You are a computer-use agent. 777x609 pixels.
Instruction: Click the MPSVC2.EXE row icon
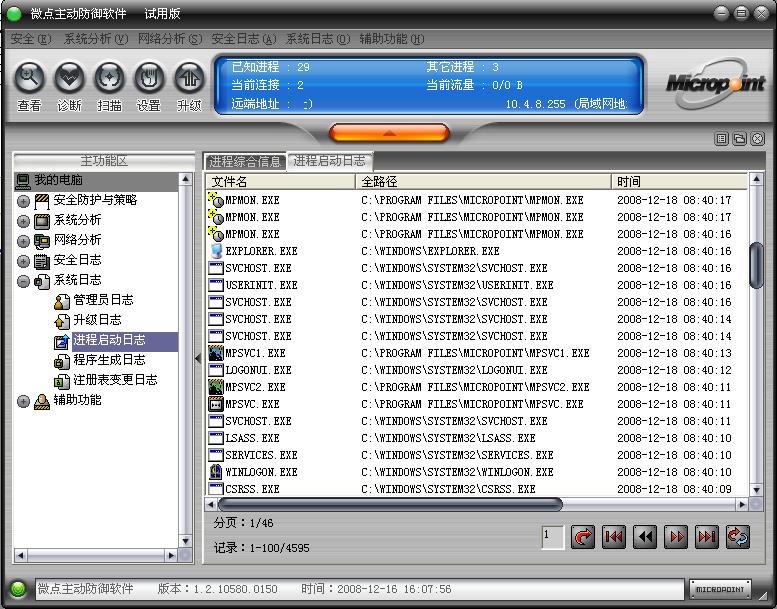[x=216, y=387]
